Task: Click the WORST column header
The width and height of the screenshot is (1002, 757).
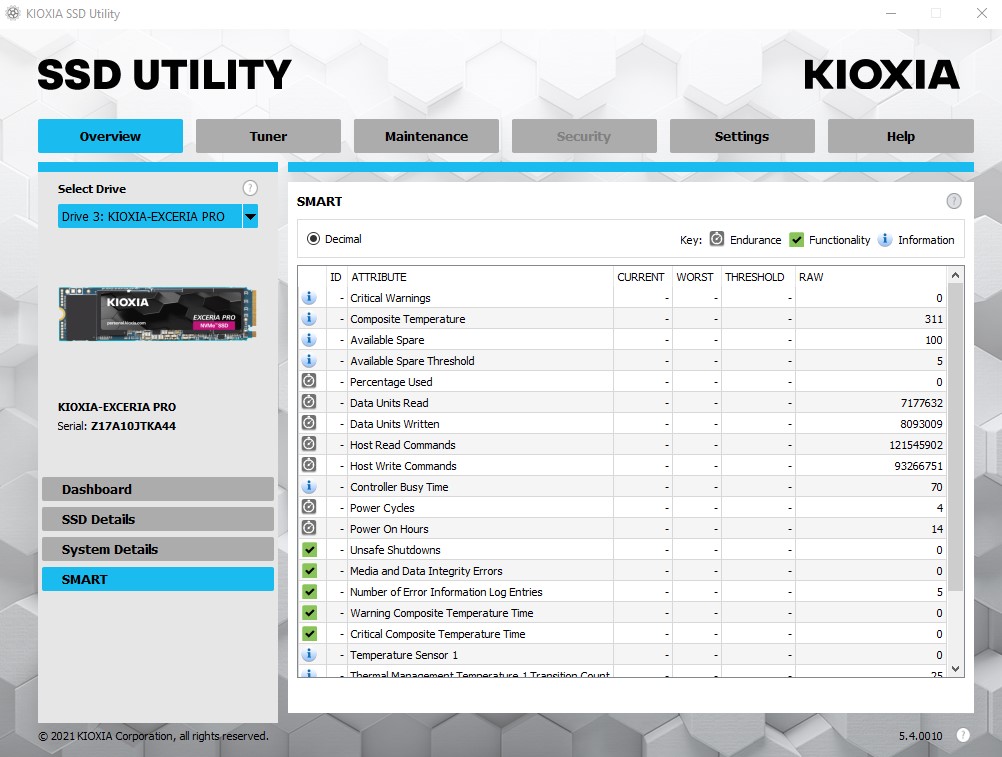Action: point(695,277)
